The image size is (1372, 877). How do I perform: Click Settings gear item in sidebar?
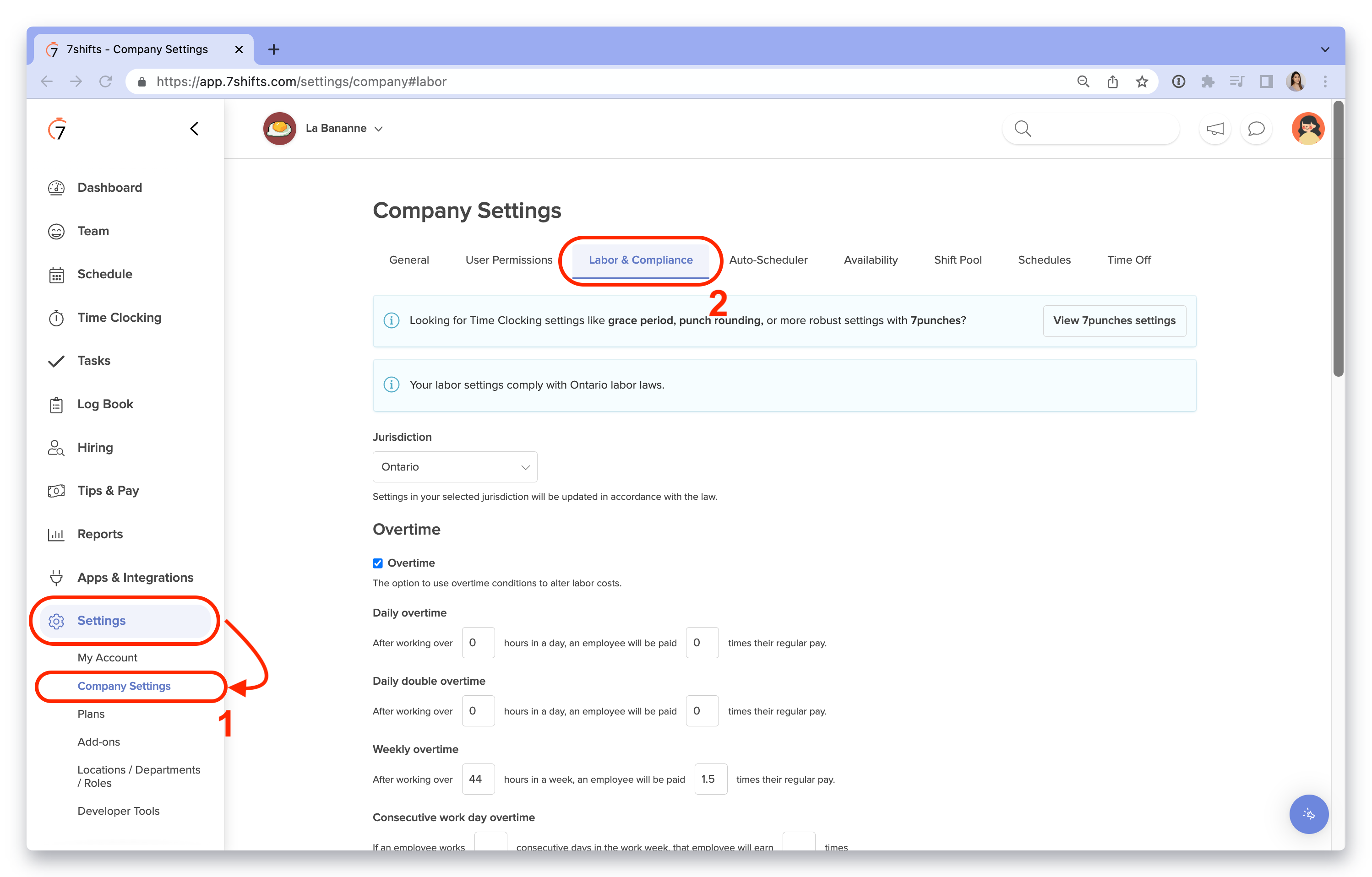coord(125,620)
